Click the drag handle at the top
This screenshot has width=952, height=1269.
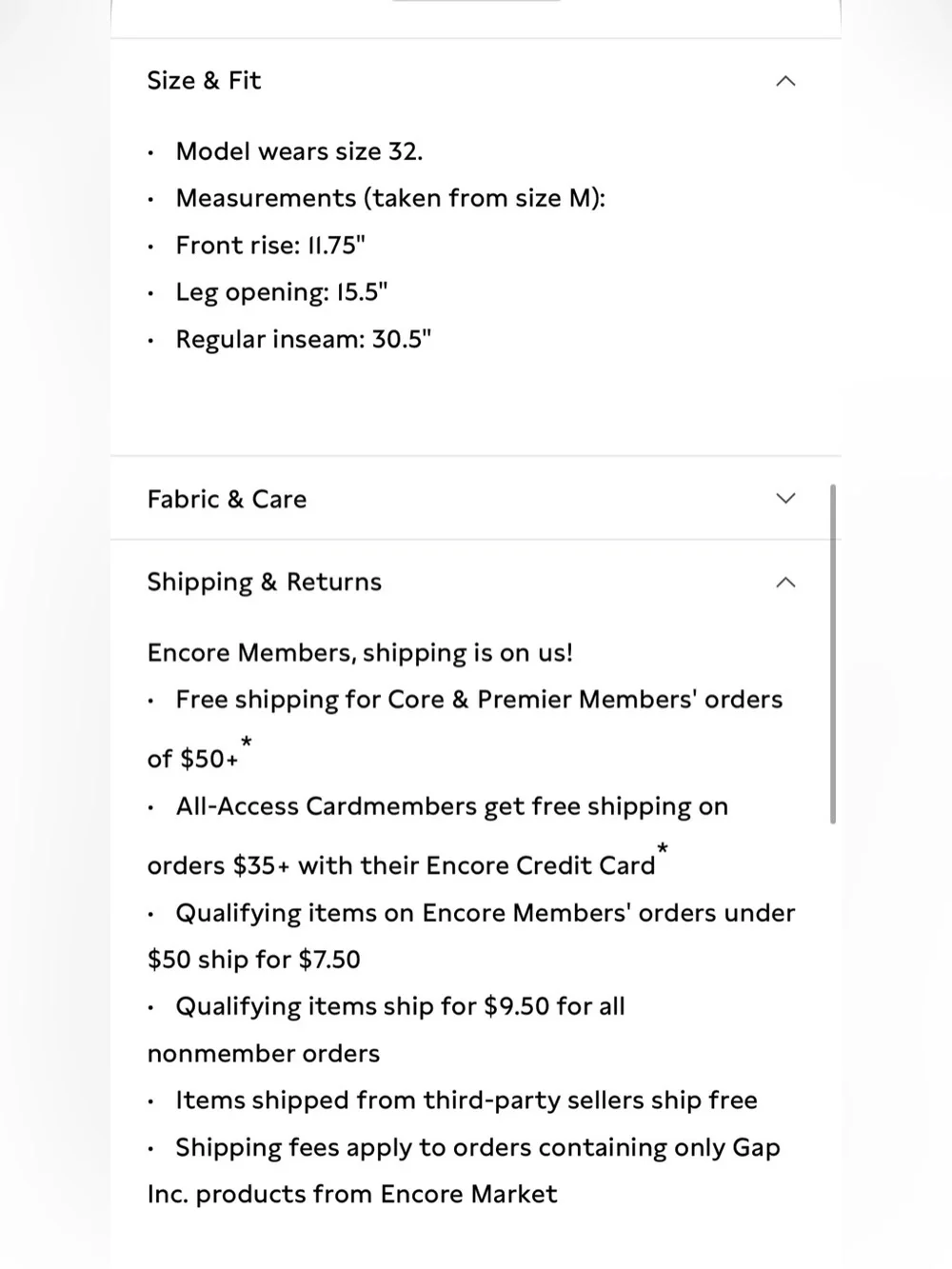(476, 0)
